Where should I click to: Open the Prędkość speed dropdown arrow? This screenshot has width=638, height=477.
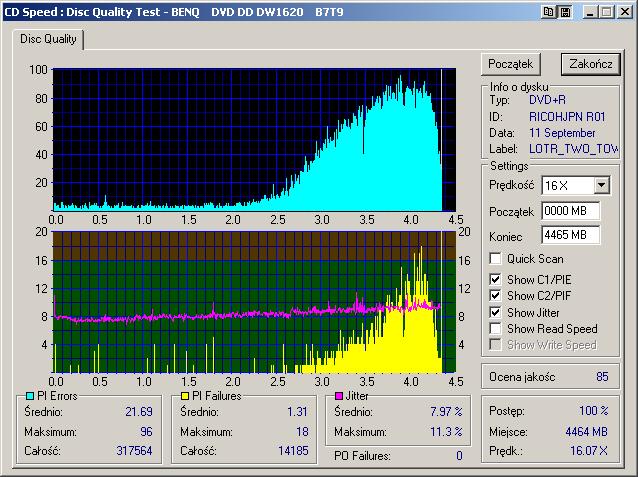[x=601, y=186]
